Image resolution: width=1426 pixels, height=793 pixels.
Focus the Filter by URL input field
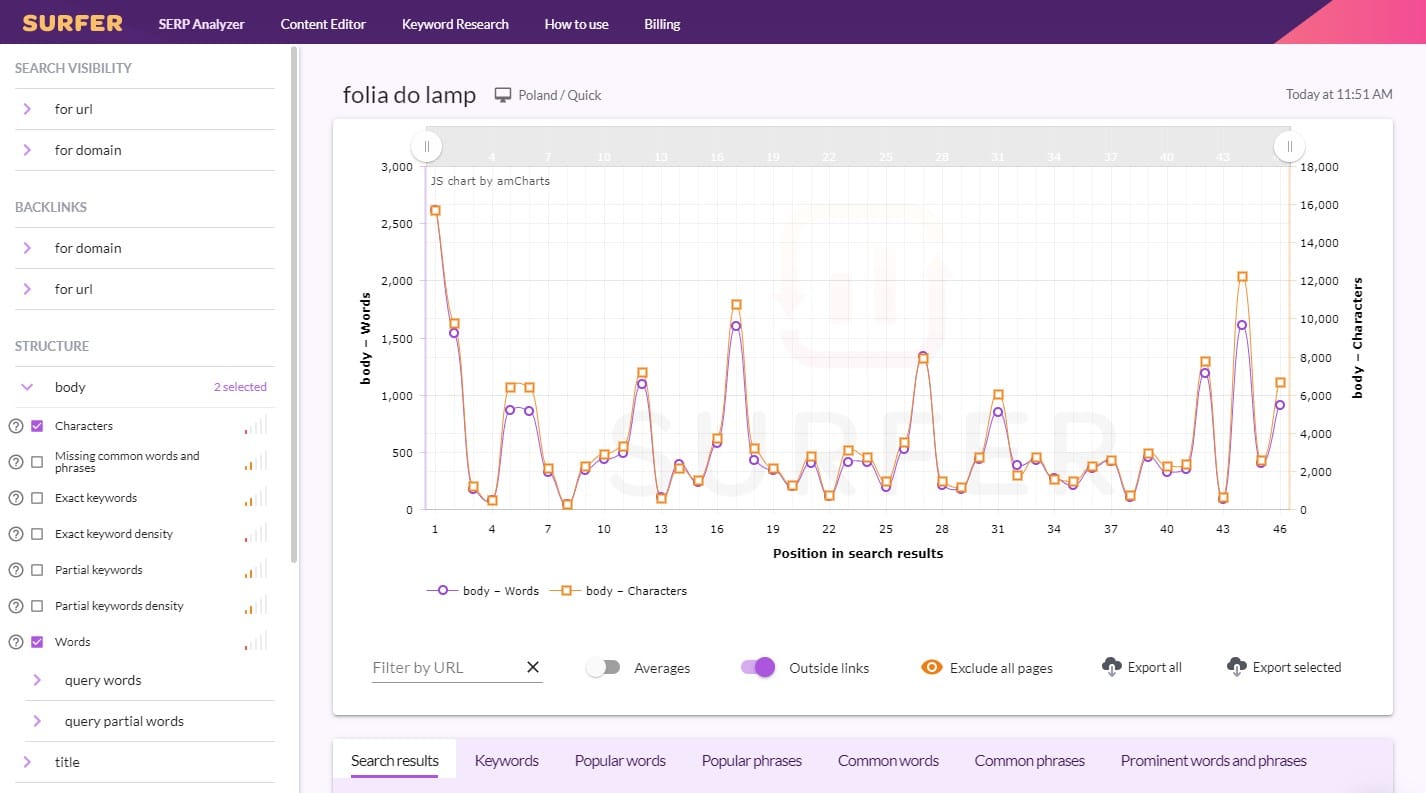[x=445, y=667]
